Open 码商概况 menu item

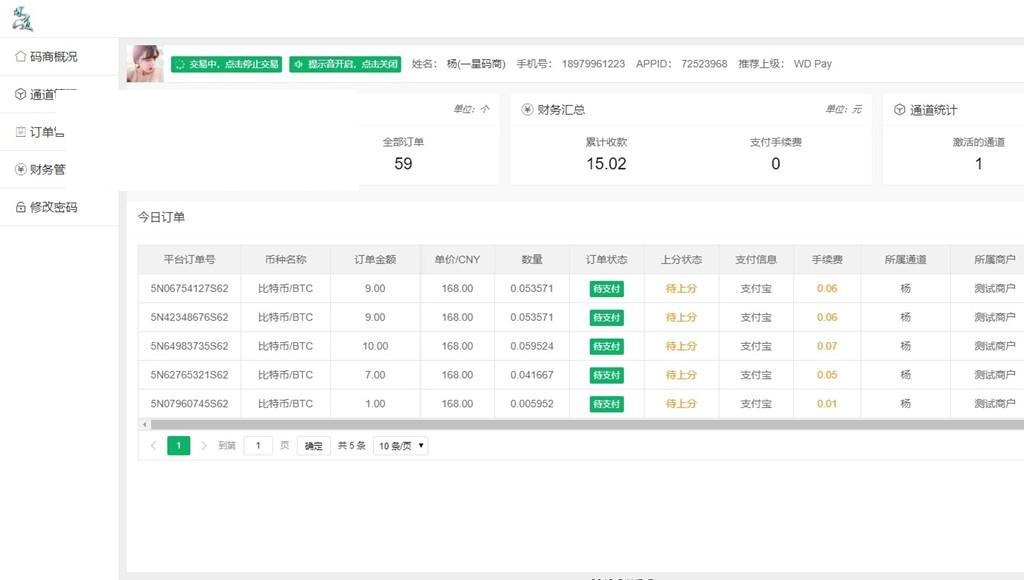click(53, 57)
